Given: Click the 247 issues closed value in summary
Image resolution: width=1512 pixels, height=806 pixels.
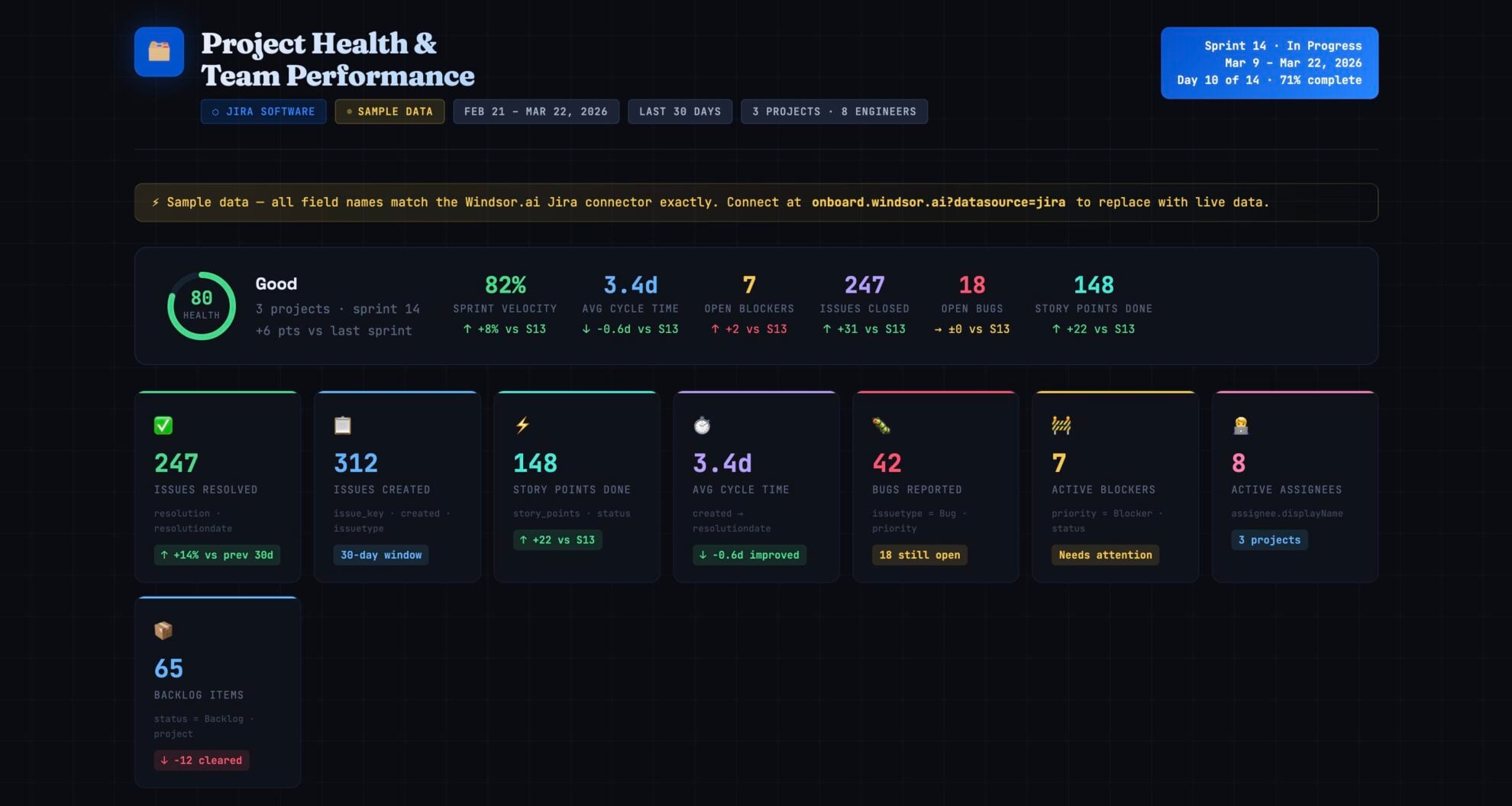Looking at the screenshot, I should pyautogui.click(x=864, y=285).
